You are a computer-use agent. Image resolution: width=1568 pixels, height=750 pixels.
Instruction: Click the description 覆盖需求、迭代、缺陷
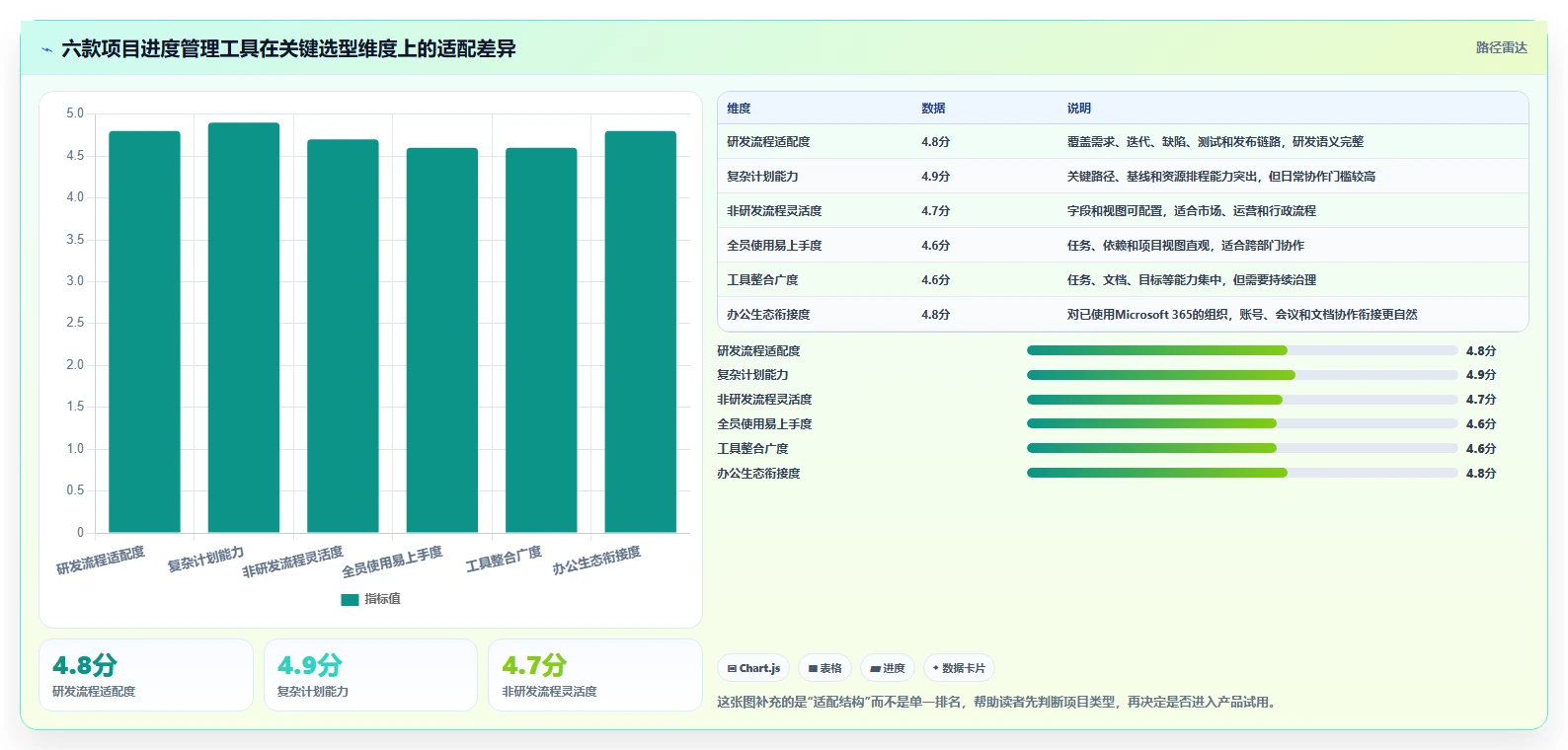click(x=1215, y=142)
